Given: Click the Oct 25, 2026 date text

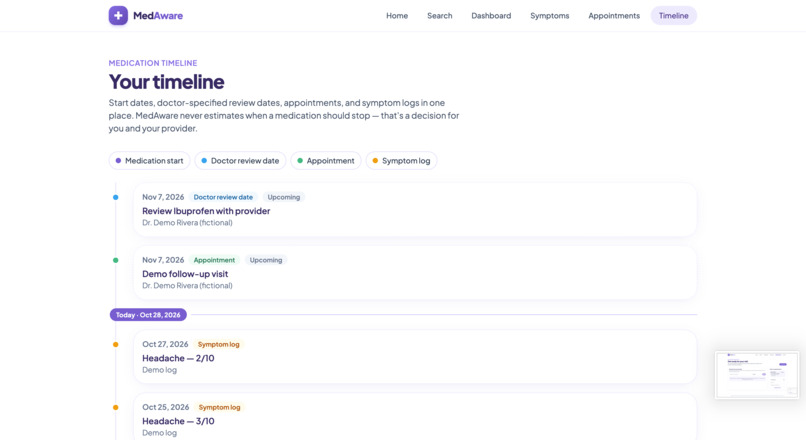Looking at the screenshot, I should [x=166, y=407].
